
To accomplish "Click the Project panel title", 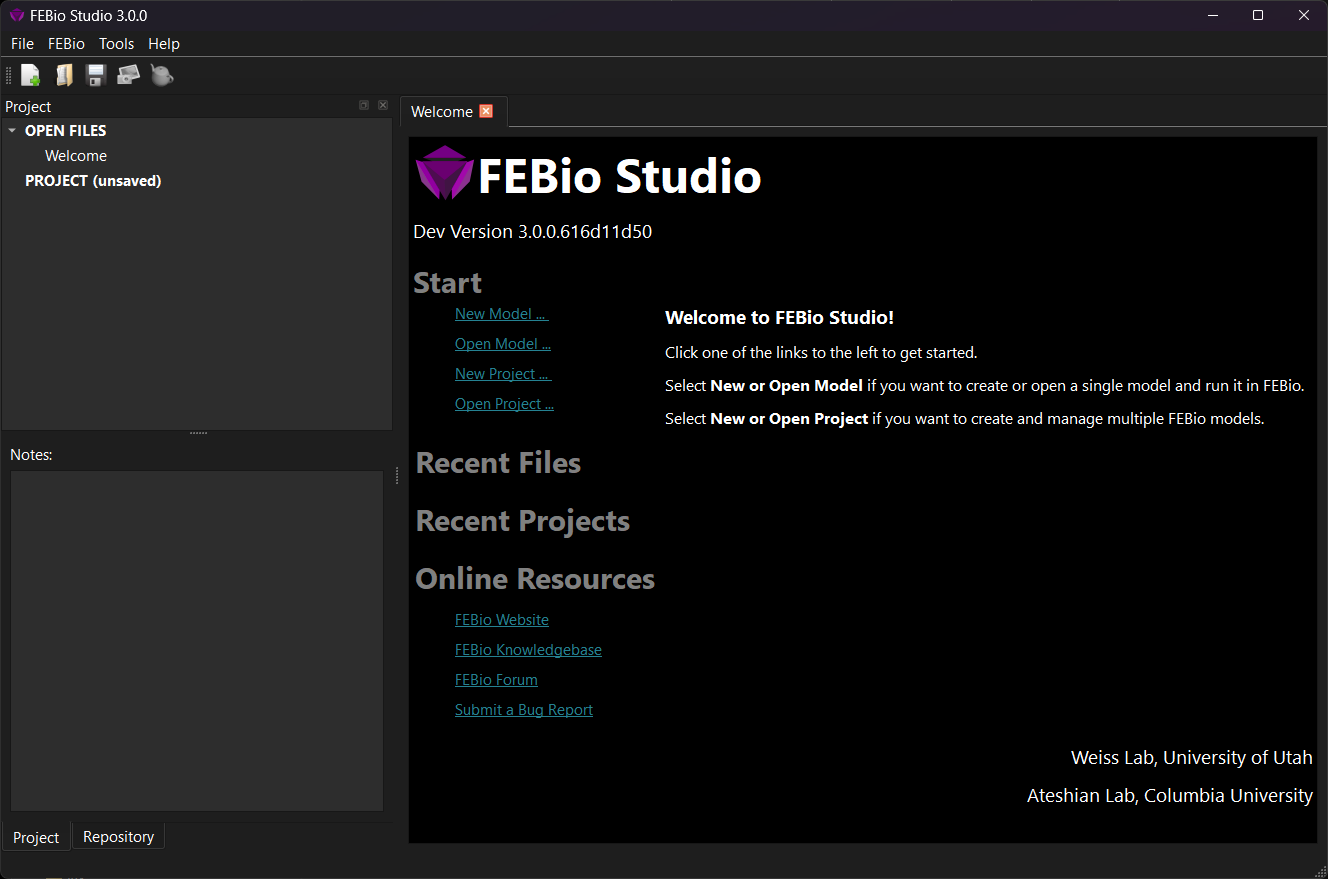I will coord(28,107).
